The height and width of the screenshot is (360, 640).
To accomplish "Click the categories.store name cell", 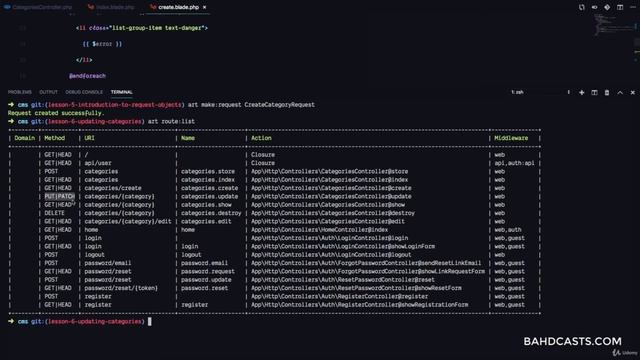I will tap(208, 171).
